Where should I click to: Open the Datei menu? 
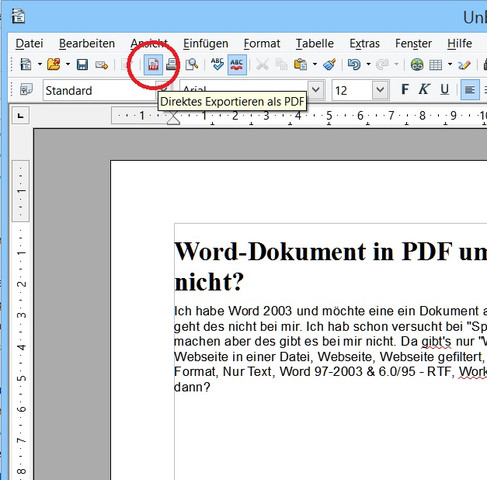click(x=29, y=44)
